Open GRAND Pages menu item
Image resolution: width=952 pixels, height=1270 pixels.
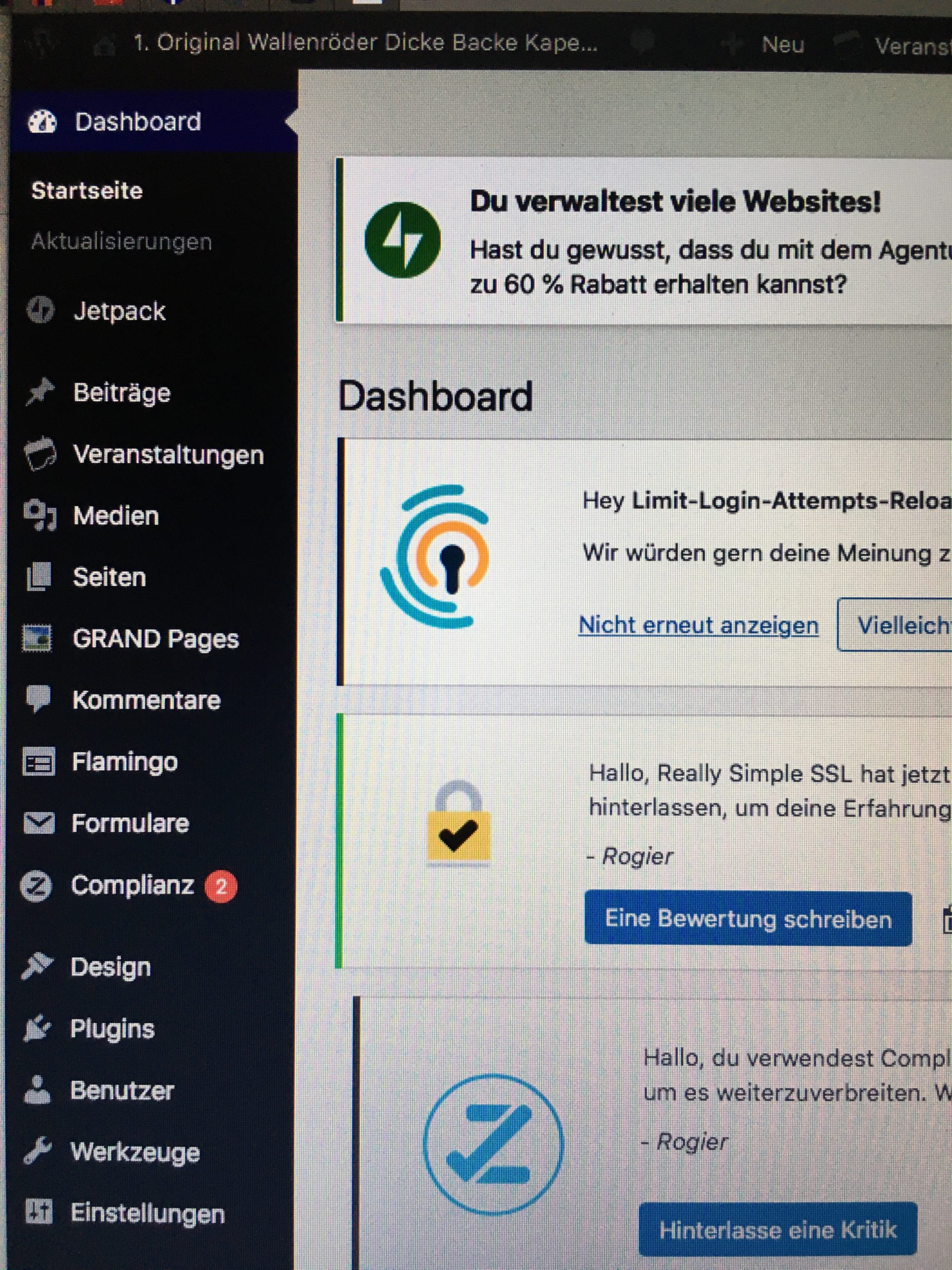coord(156,639)
